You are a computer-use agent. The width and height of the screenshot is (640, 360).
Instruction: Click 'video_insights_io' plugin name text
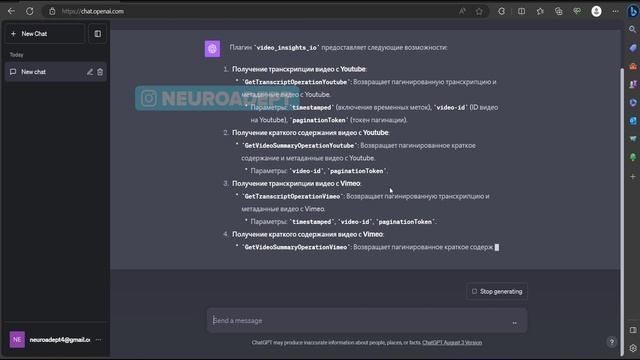[287, 48]
